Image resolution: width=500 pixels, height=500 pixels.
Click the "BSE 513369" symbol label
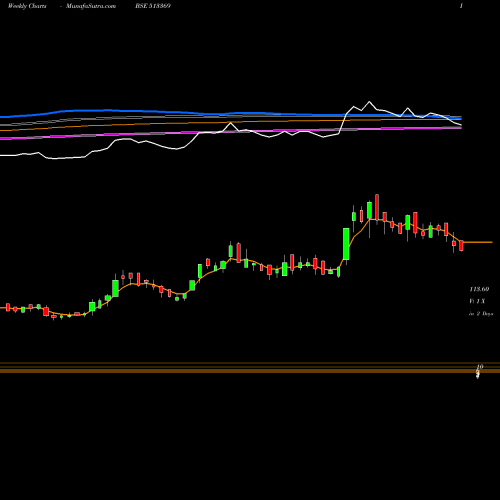(153, 6)
